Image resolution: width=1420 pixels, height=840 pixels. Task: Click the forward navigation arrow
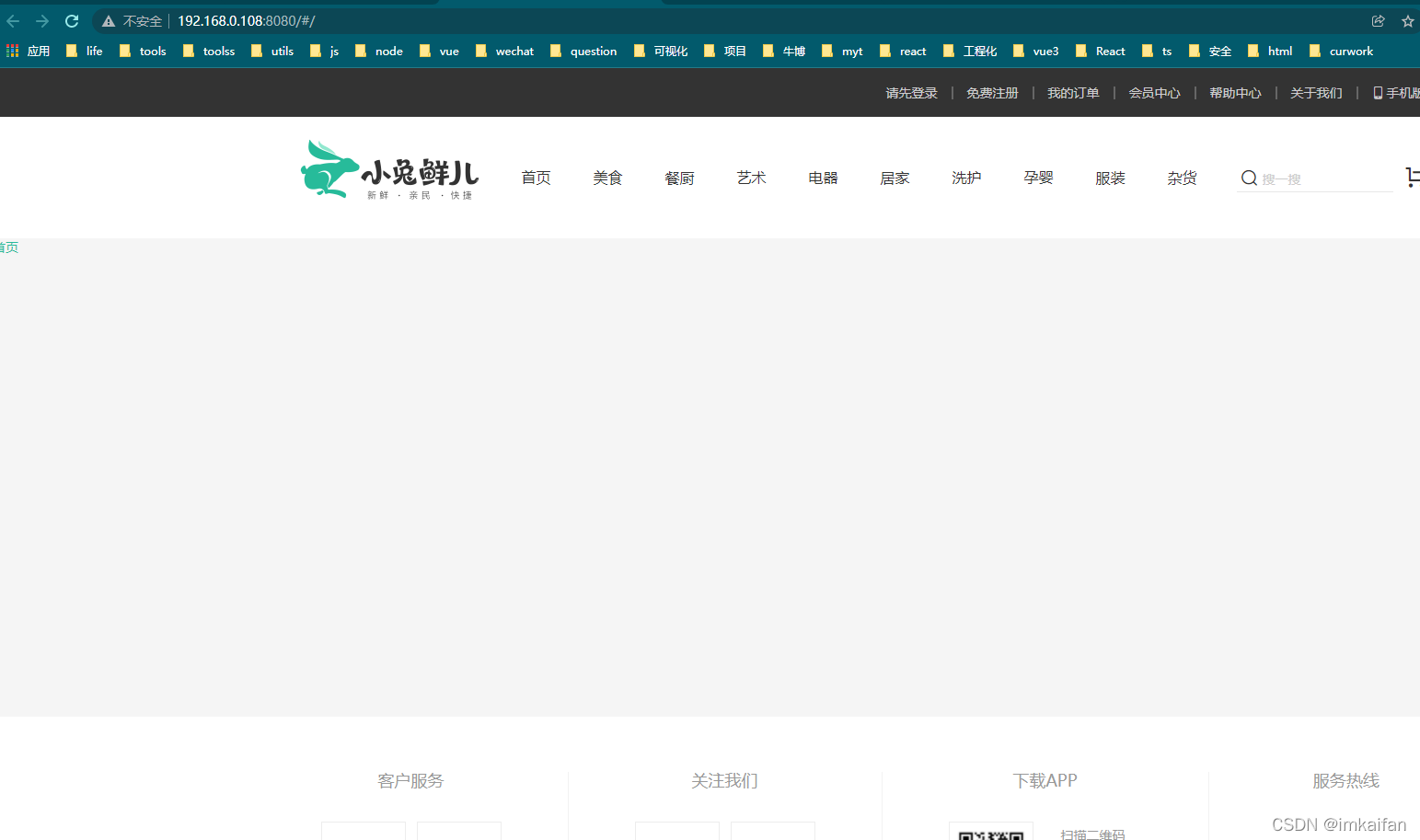(x=42, y=20)
